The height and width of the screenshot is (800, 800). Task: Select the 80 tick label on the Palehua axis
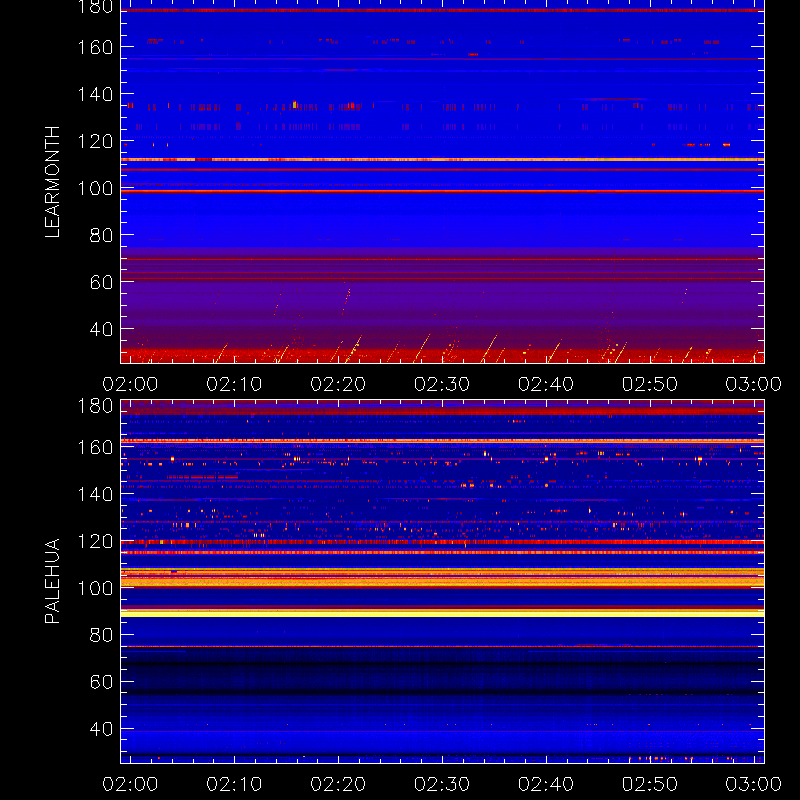click(101, 635)
